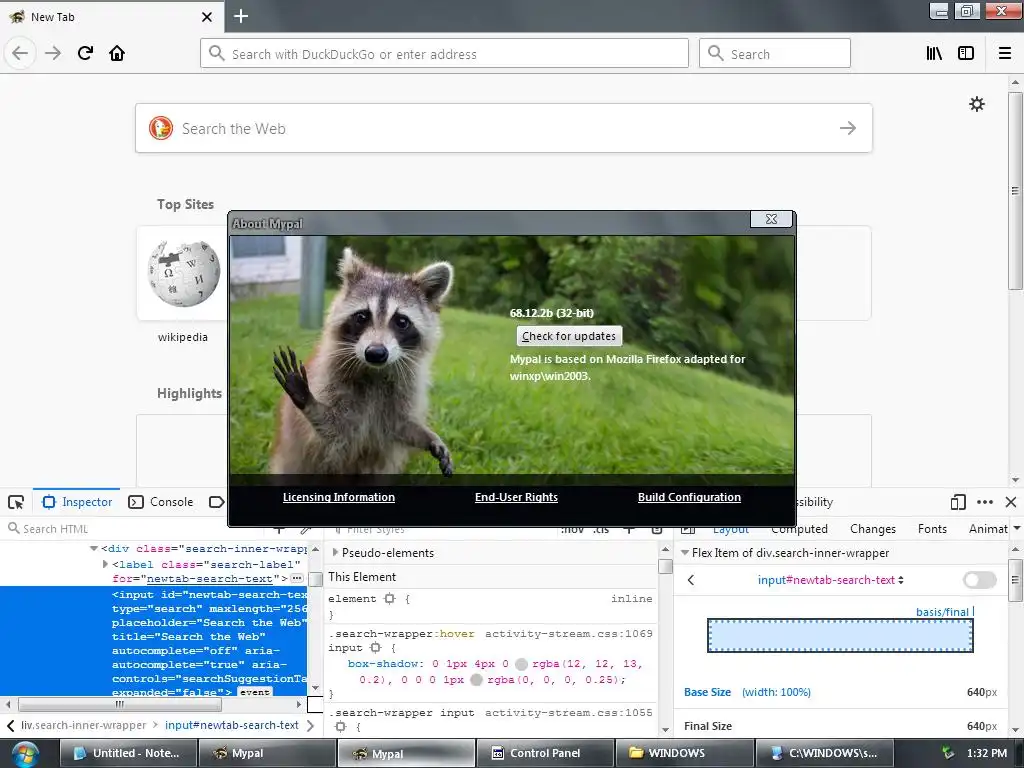Screen dimensions: 1024x768
Task: Switch to Control Panel taskbar item
Action: click(x=545, y=754)
